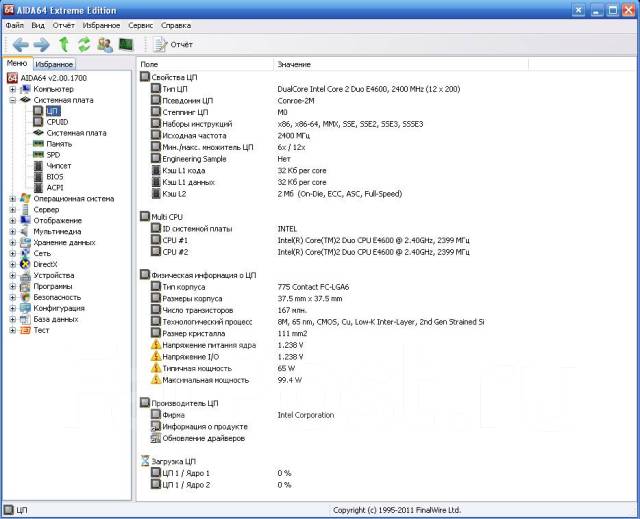Click the blue Back arrow toolbar icon
This screenshot has height=519, width=640.
[x=20, y=44]
